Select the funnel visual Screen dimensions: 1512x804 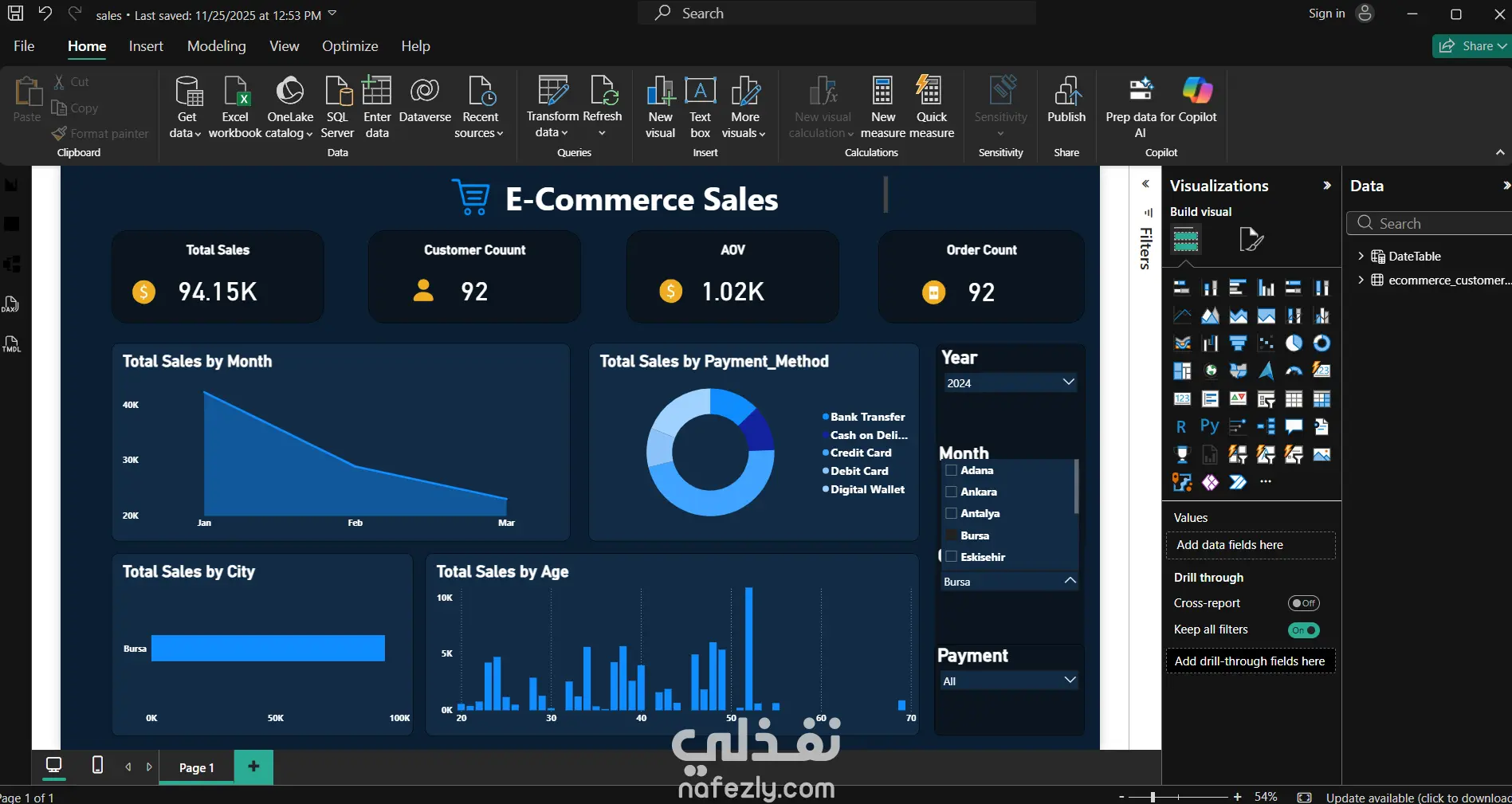[x=1238, y=343]
